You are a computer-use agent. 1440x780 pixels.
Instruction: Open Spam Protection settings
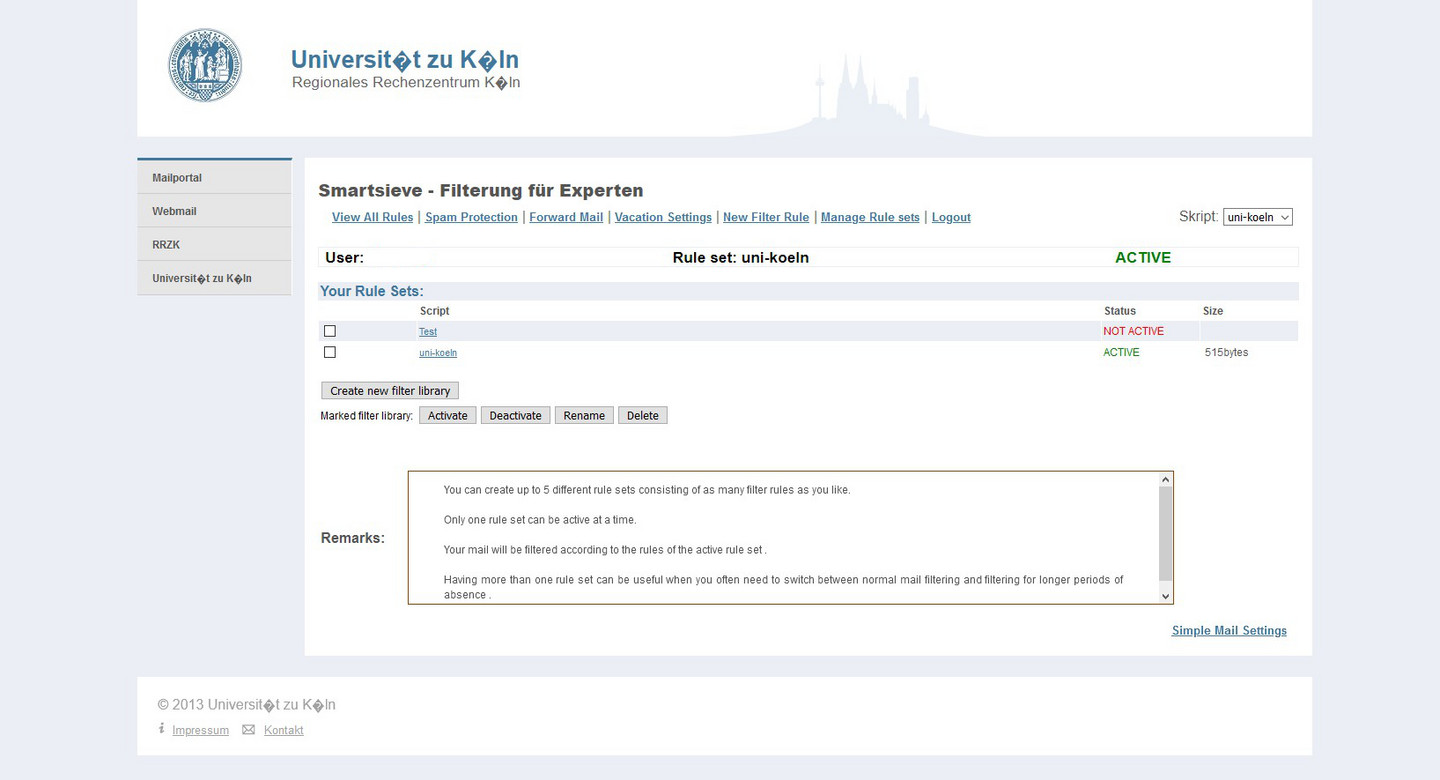pos(471,217)
